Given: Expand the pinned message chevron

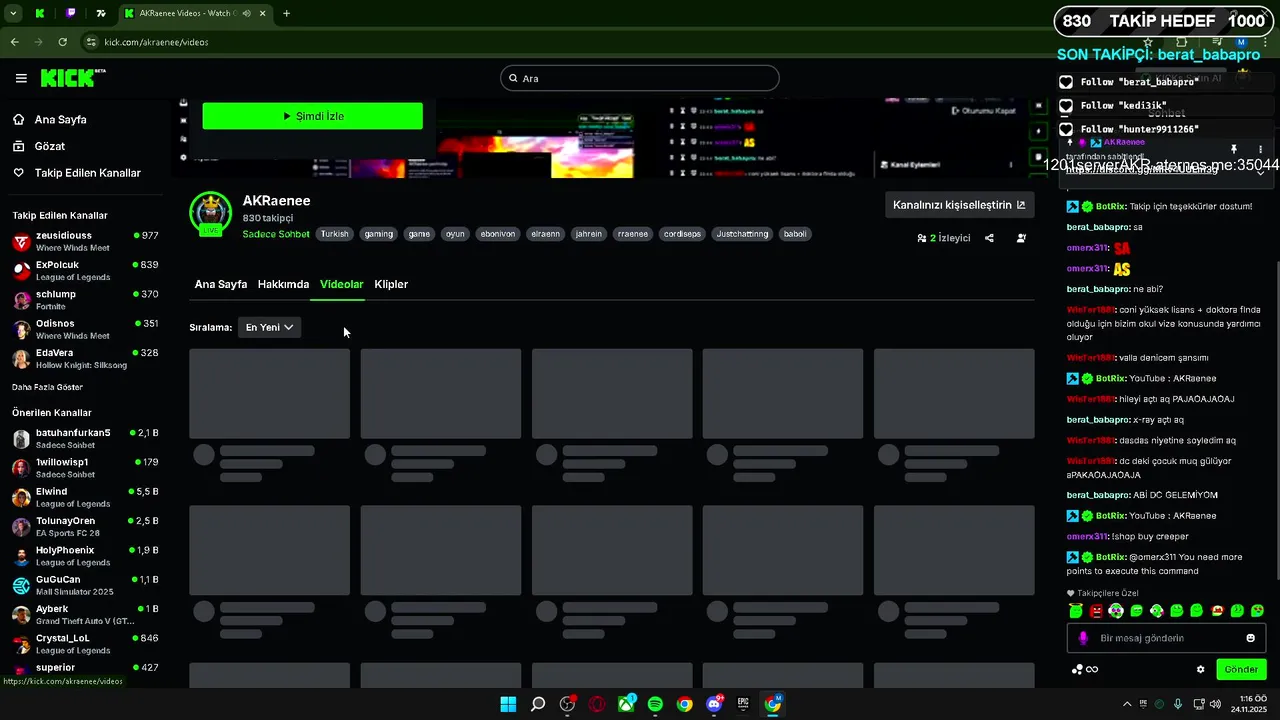Looking at the screenshot, I should [1260, 171].
